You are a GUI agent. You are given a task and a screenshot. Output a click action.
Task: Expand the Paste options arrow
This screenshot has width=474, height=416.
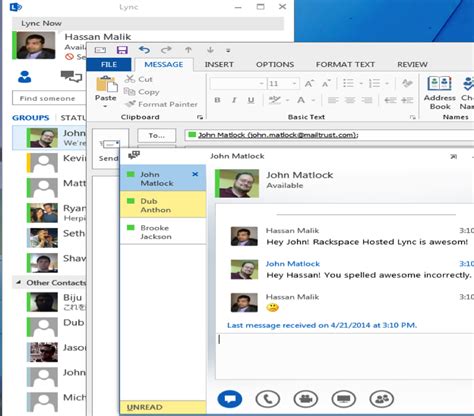pyautogui.click(x=105, y=107)
